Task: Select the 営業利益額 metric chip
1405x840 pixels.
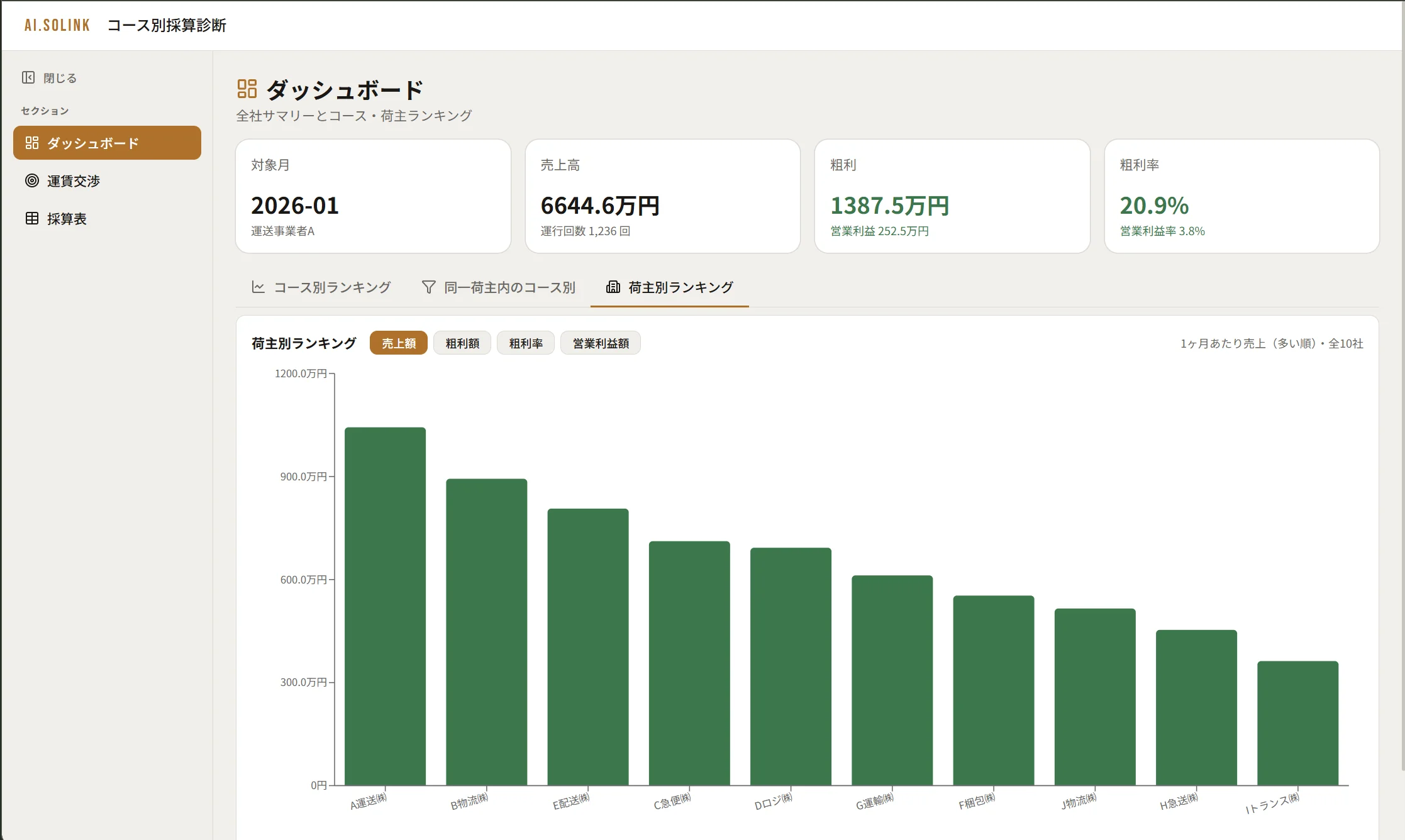Action: click(x=601, y=343)
